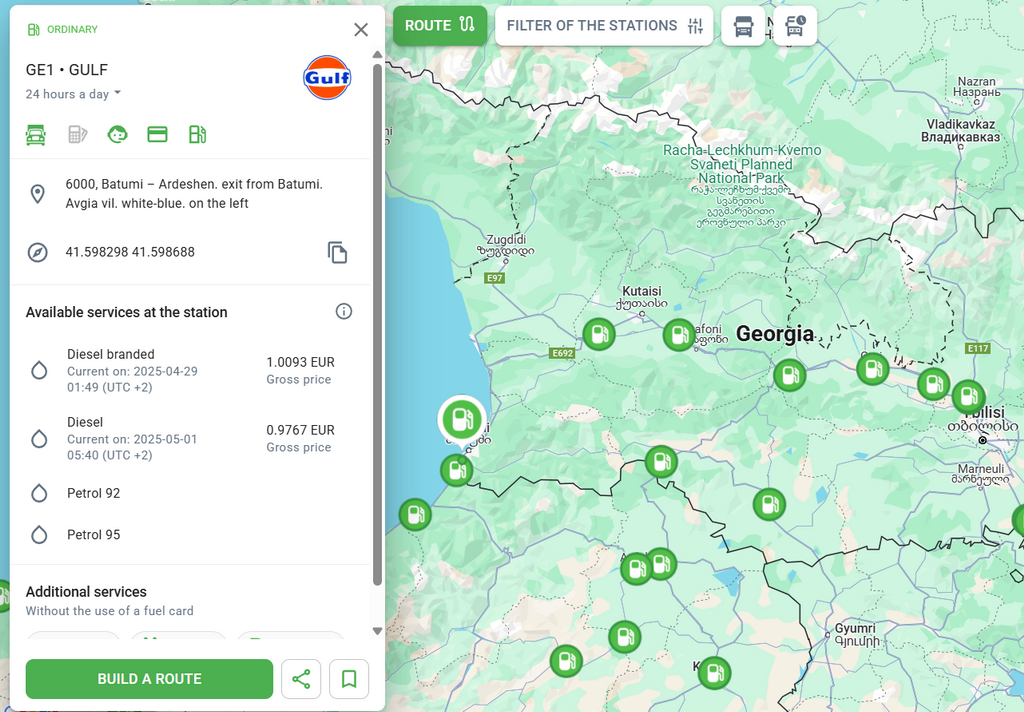
Task: Click the Petrol 95 service row
Action: (x=189, y=535)
